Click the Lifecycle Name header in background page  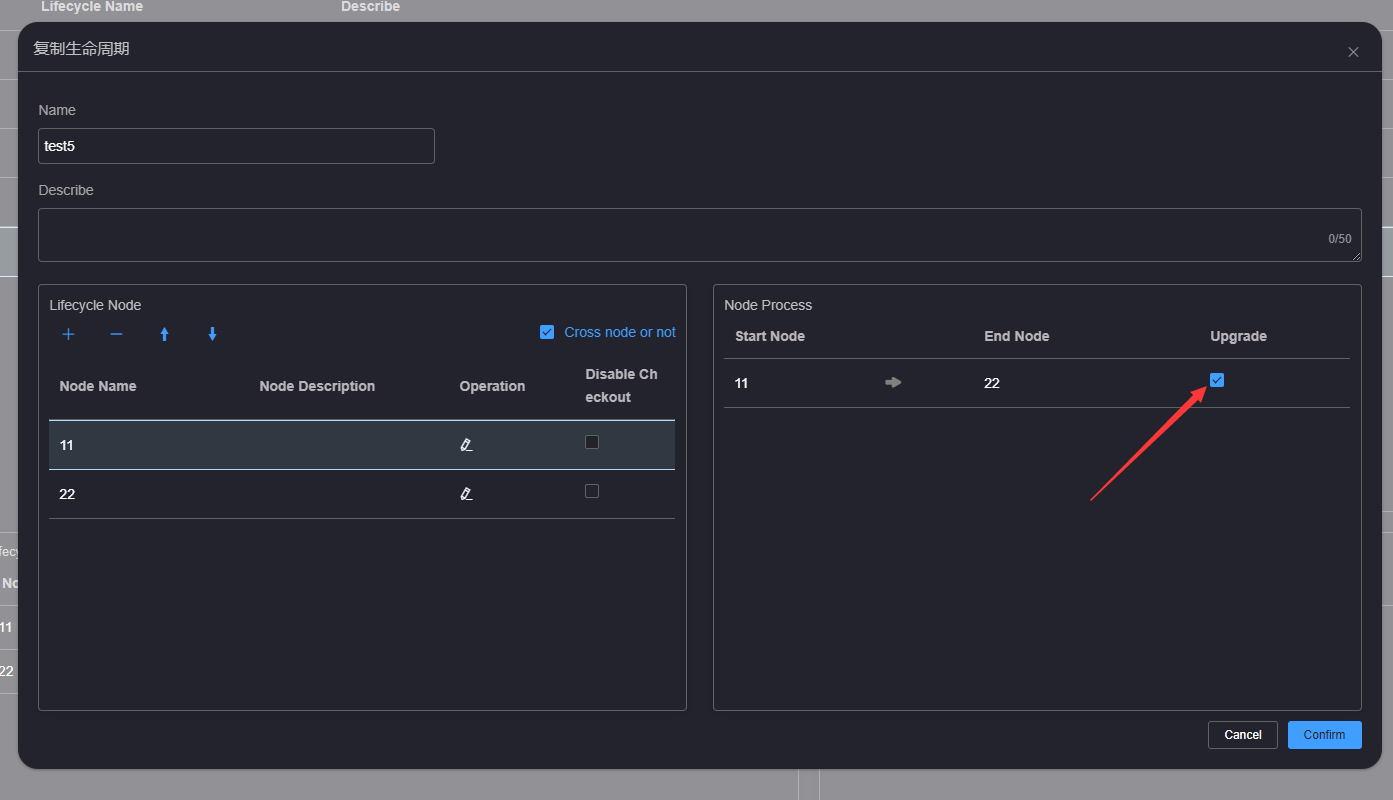pos(92,7)
